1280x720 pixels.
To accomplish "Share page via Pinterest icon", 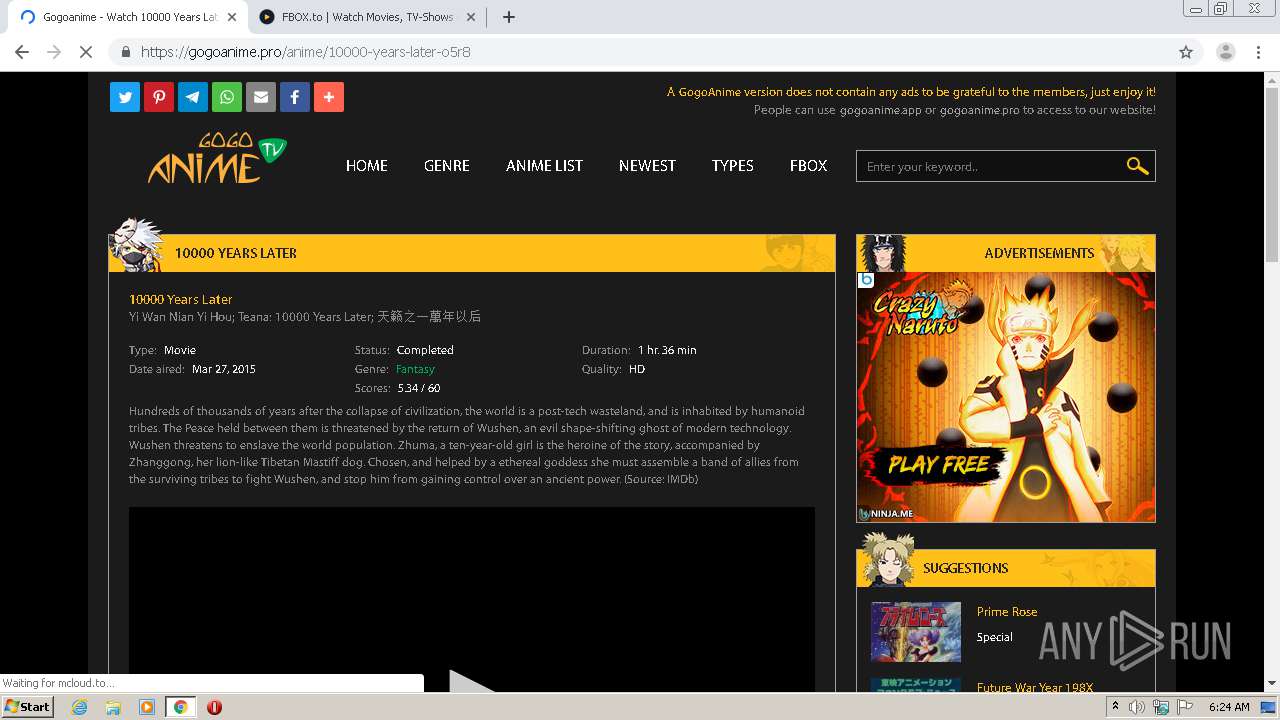I will click(x=159, y=97).
